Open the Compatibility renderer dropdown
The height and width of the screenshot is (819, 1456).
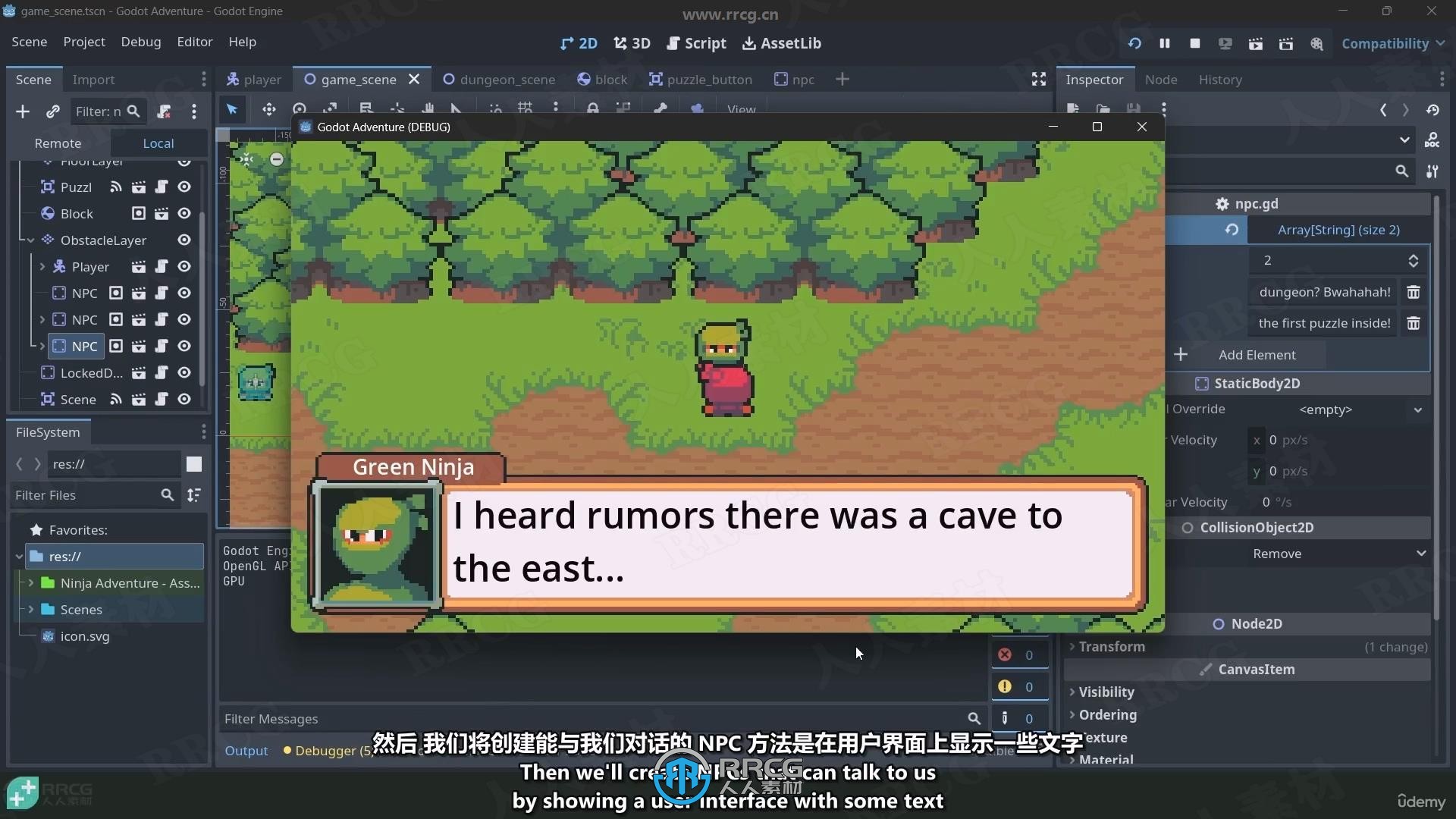tap(1393, 43)
